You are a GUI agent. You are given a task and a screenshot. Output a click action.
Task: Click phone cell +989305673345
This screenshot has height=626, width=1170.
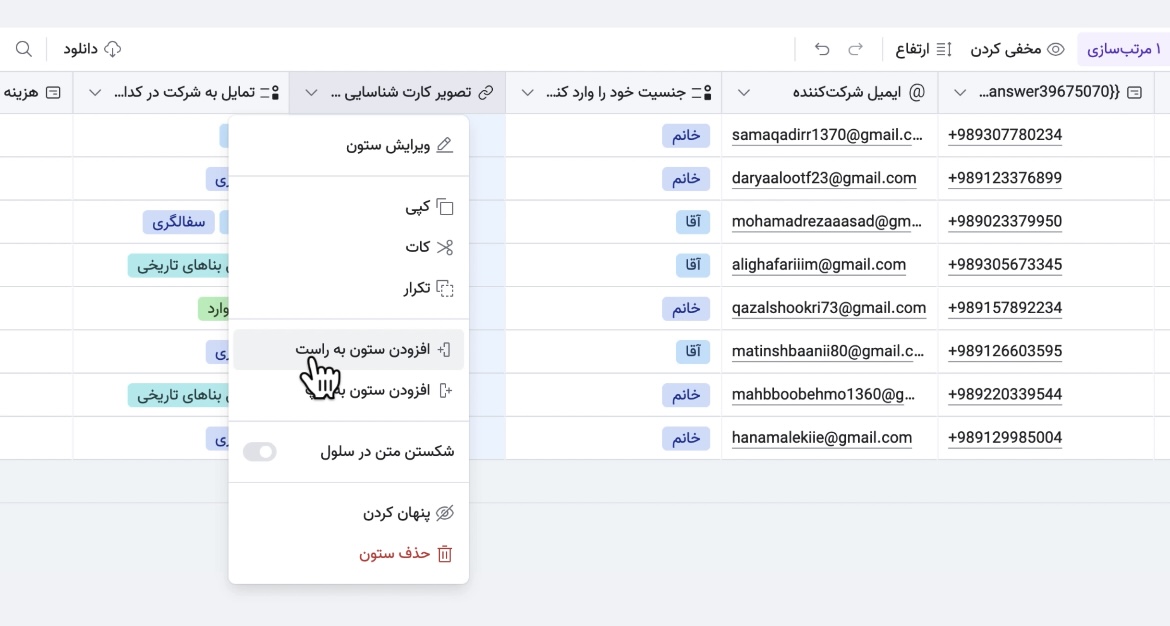point(1004,265)
